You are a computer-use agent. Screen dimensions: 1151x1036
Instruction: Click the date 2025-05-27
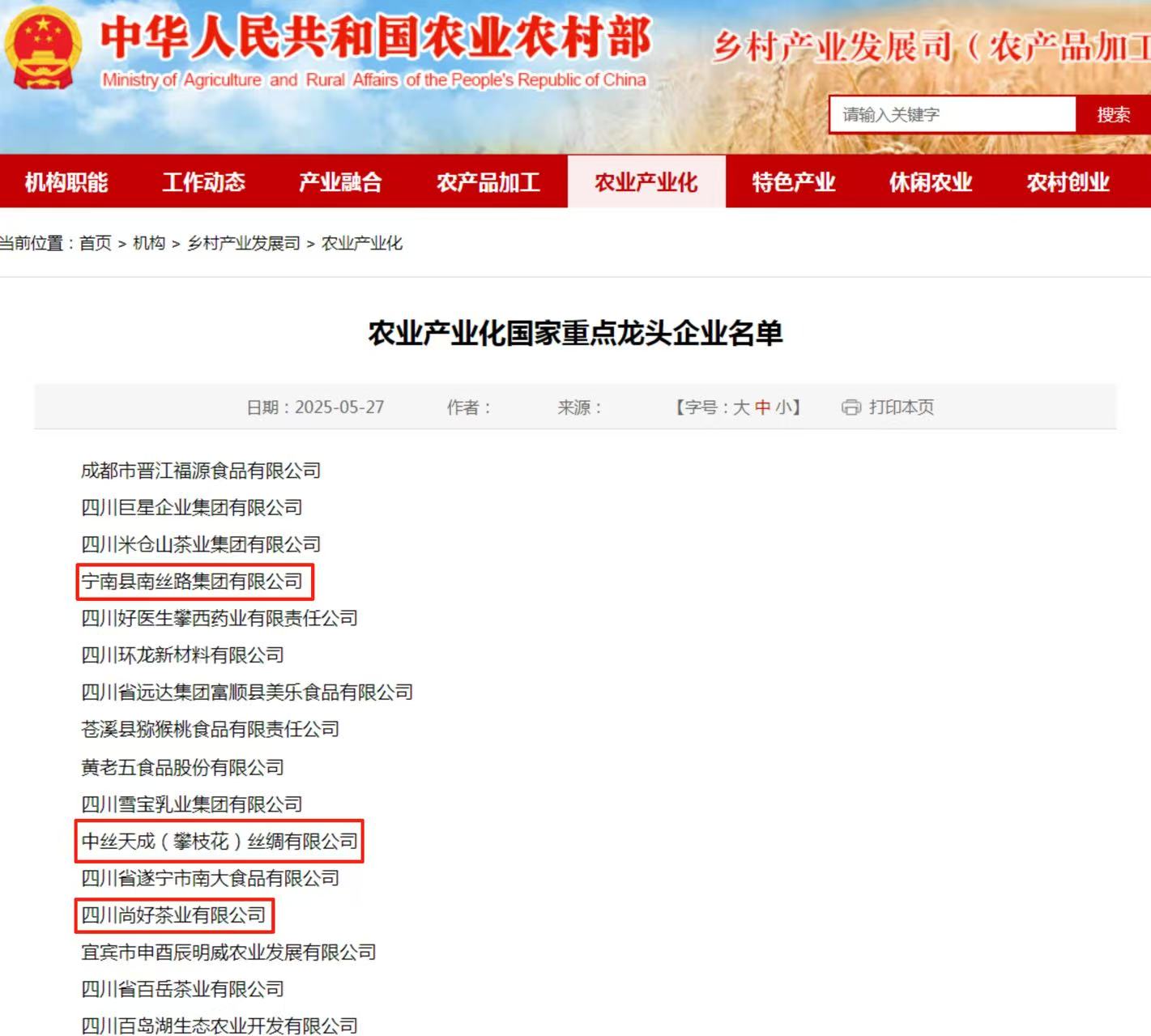click(x=339, y=407)
